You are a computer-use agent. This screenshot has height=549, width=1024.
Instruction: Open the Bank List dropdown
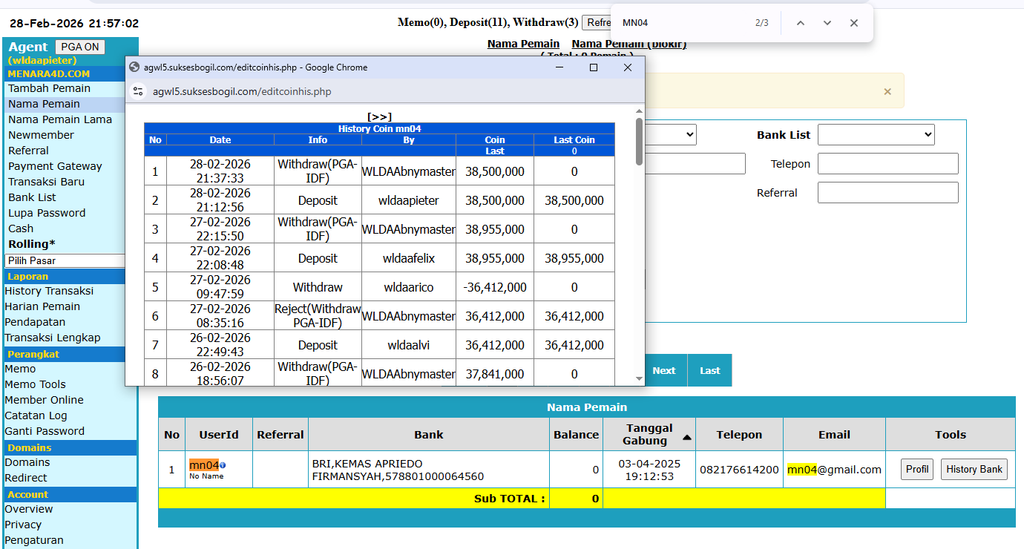876,134
